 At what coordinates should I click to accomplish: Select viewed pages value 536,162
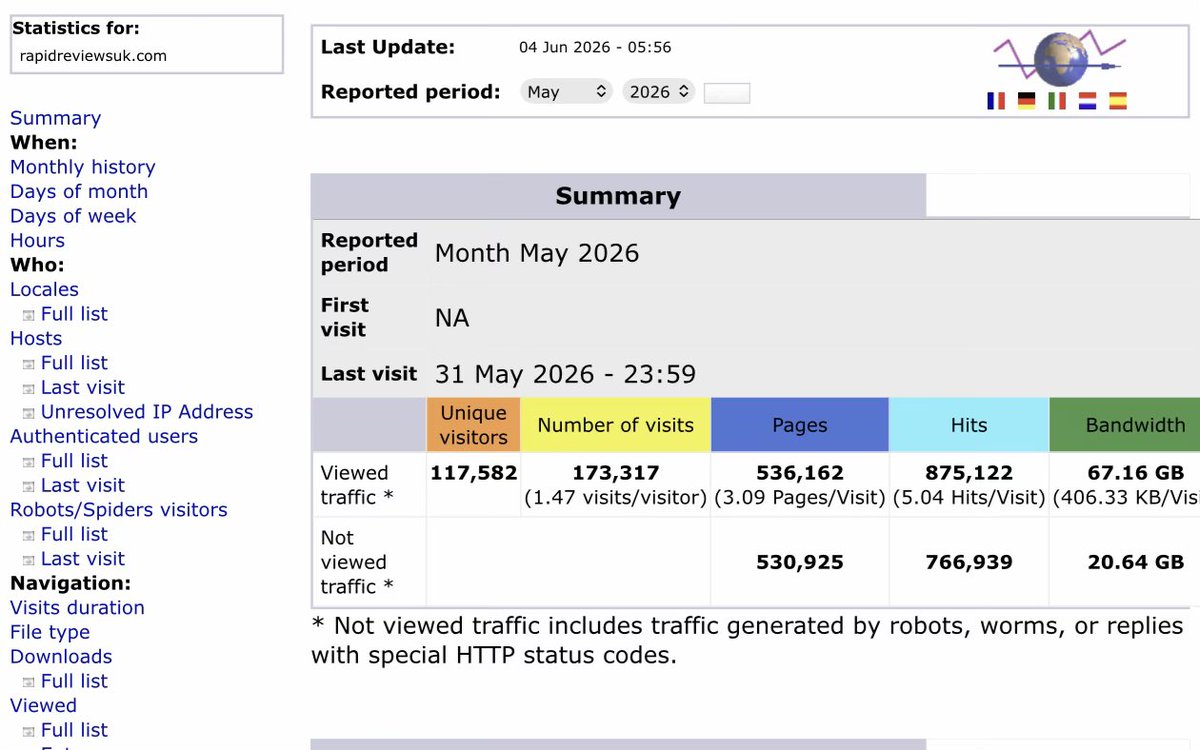tap(800, 473)
